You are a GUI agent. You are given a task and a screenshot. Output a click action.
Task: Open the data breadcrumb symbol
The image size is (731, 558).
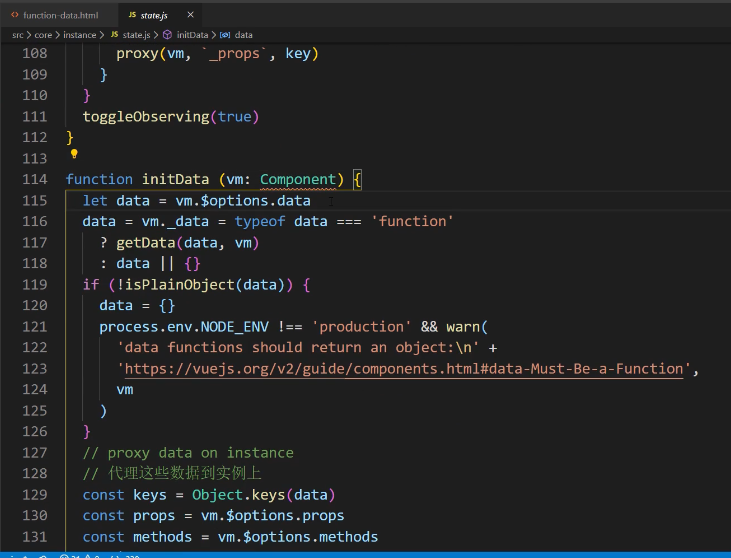tap(243, 35)
